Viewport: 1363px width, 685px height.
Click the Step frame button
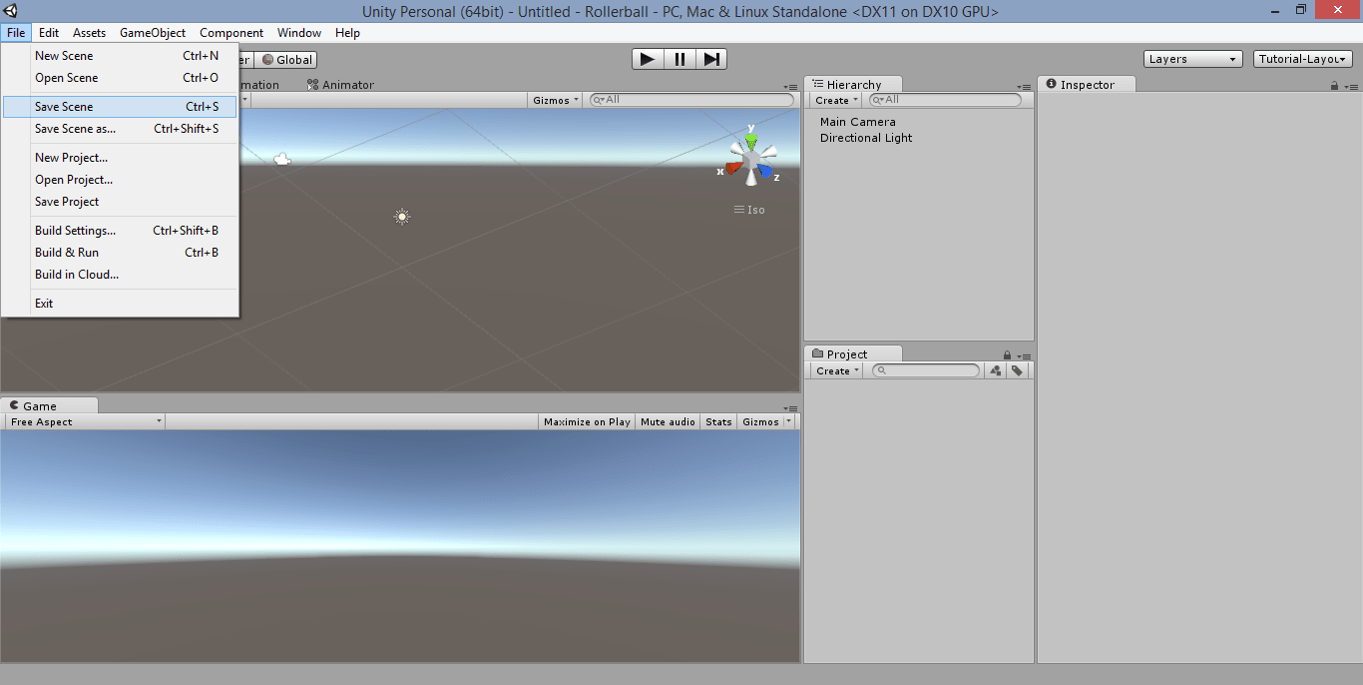click(711, 59)
